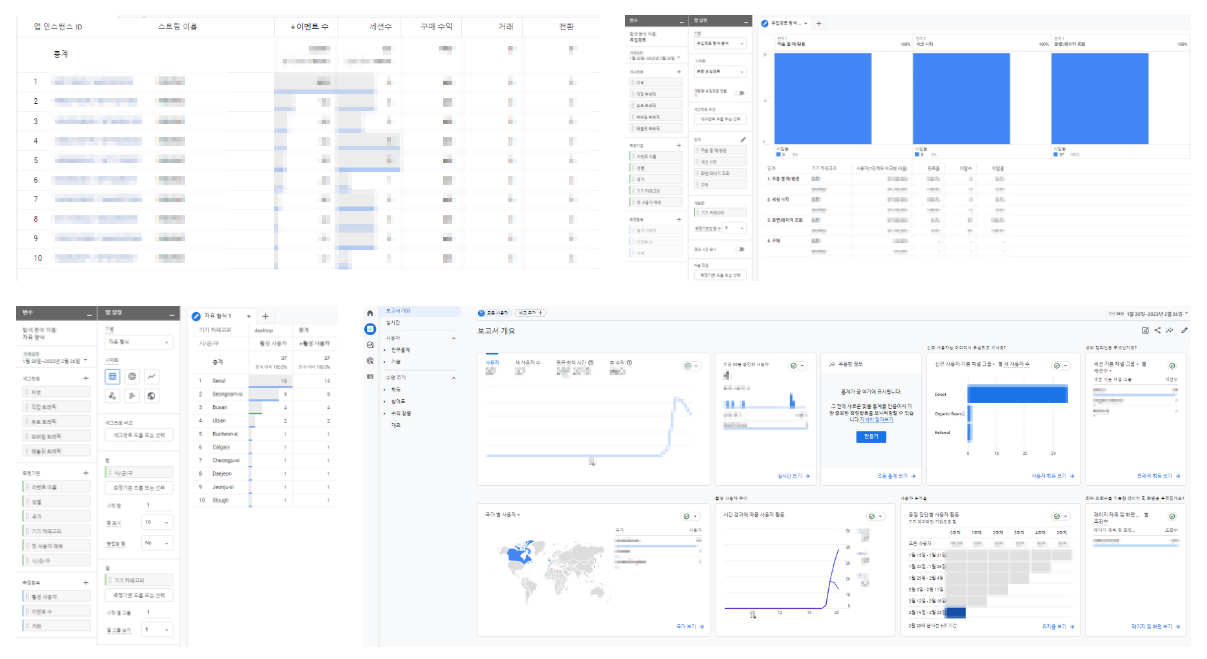
Task: Minimize the 탭 설정 panel in free-form exploration
Action: (x=171, y=313)
